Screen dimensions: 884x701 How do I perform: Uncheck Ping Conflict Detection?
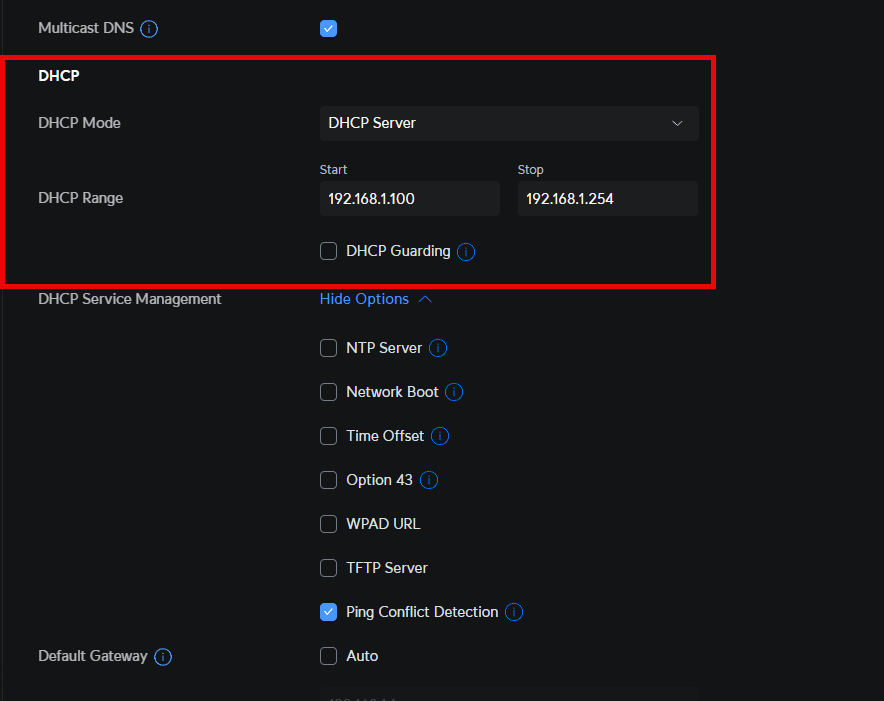point(328,612)
